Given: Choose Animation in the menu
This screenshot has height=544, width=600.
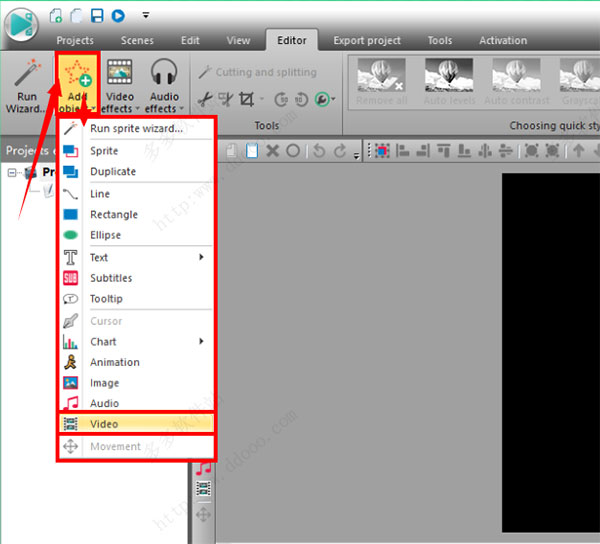Looking at the screenshot, I should pyautogui.click(x=137, y=362).
